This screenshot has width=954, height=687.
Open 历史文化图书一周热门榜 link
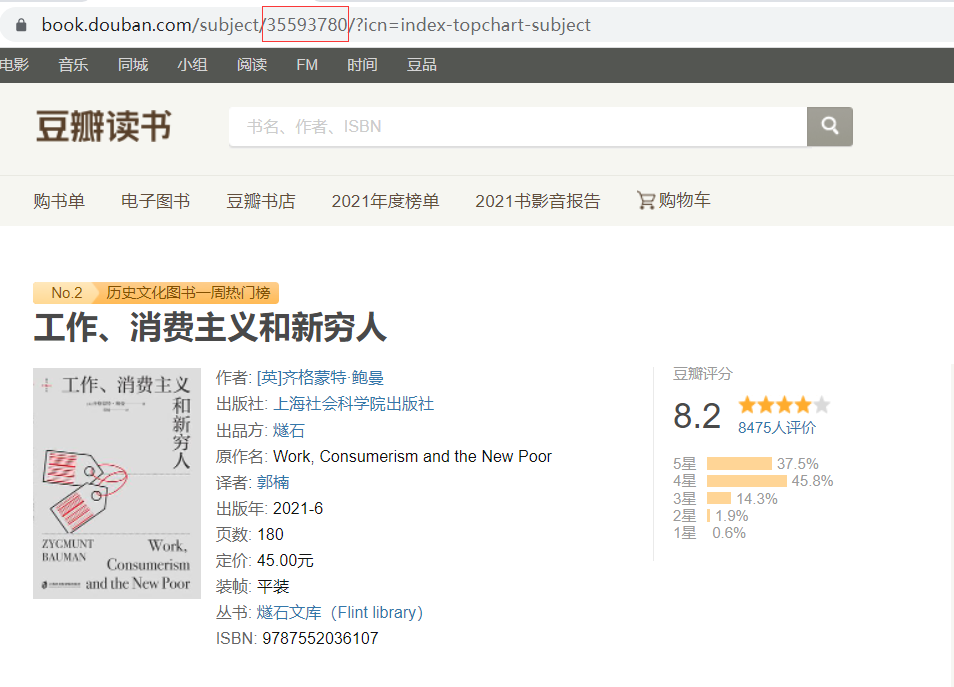click(x=188, y=293)
